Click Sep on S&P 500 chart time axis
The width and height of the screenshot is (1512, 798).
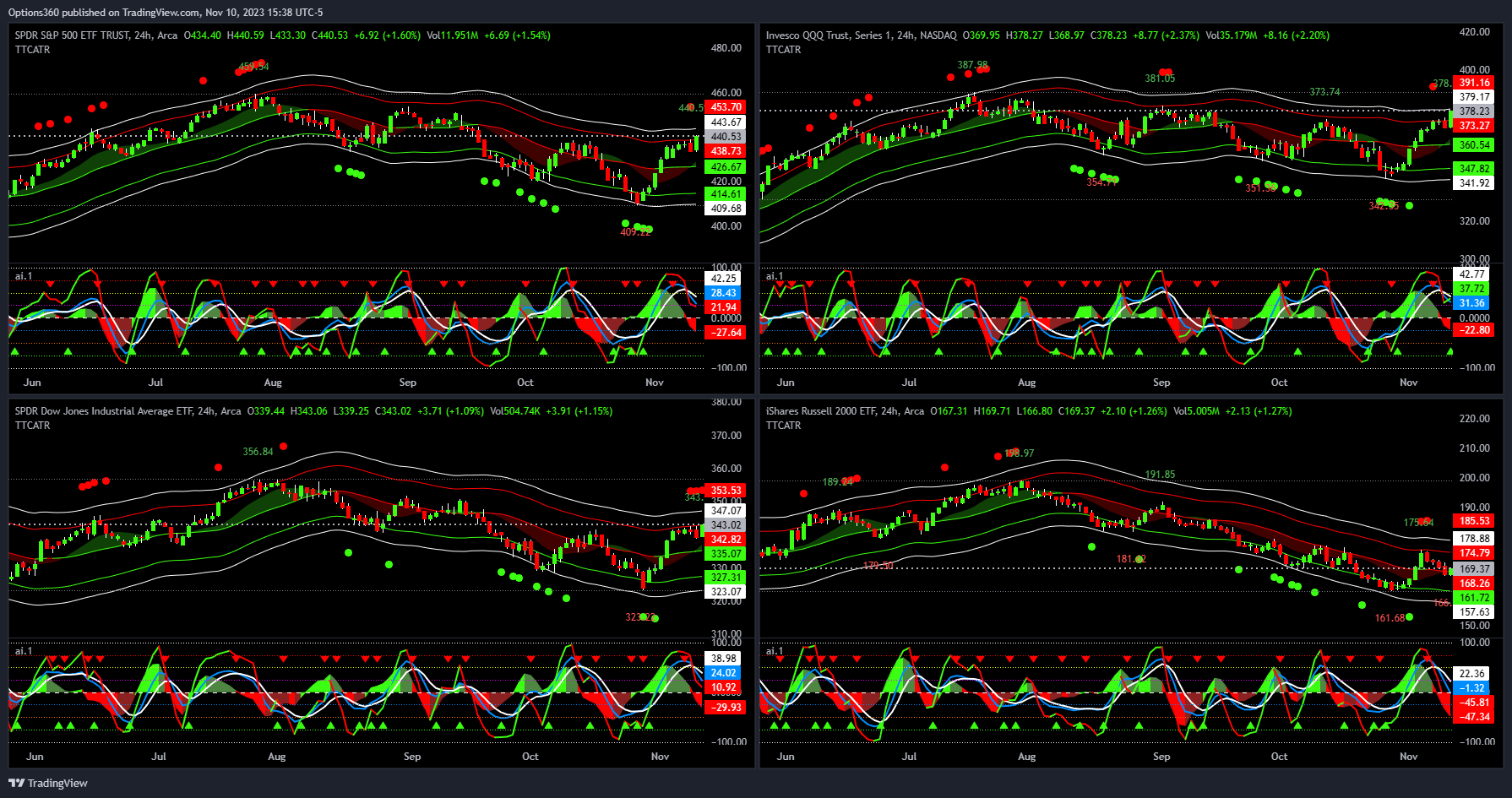(407, 383)
